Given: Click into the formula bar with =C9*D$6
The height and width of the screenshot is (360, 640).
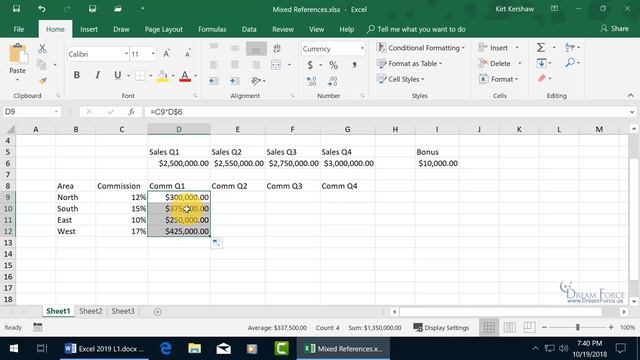Looking at the screenshot, I should tap(386, 111).
